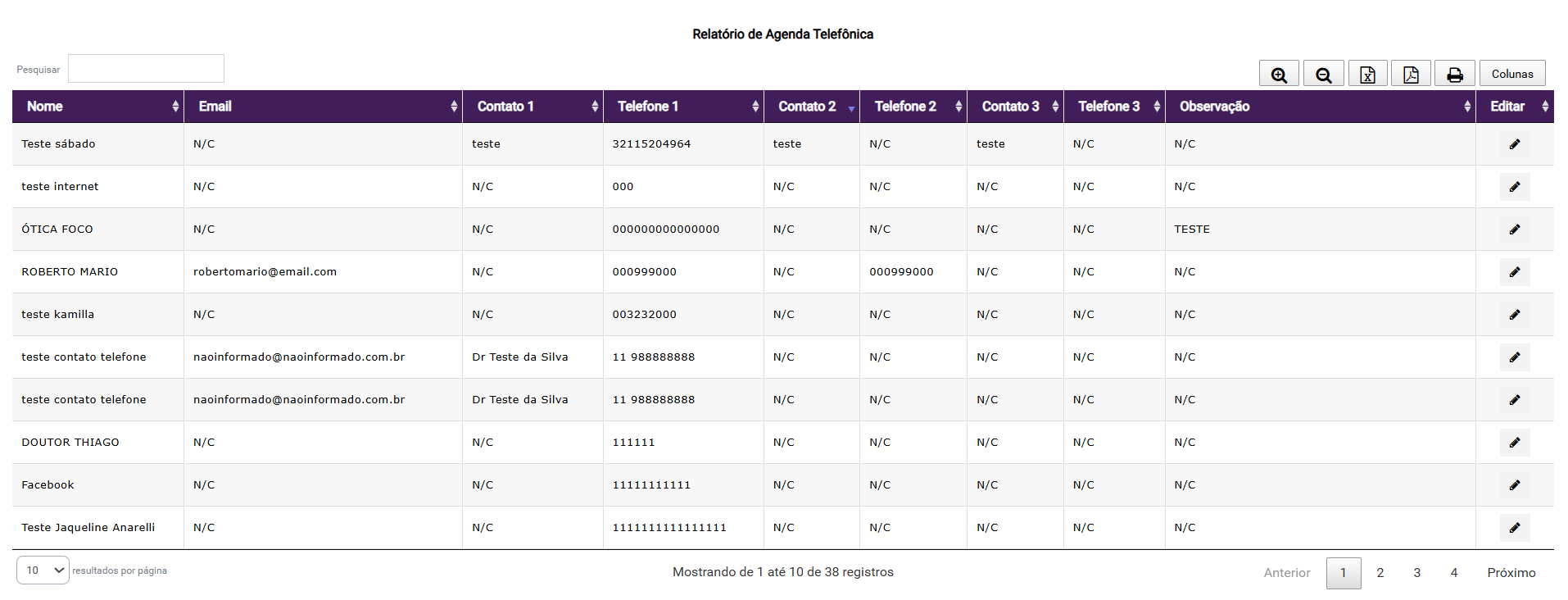Open the results per page dropdown
The image size is (1568, 600).
[43, 570]
